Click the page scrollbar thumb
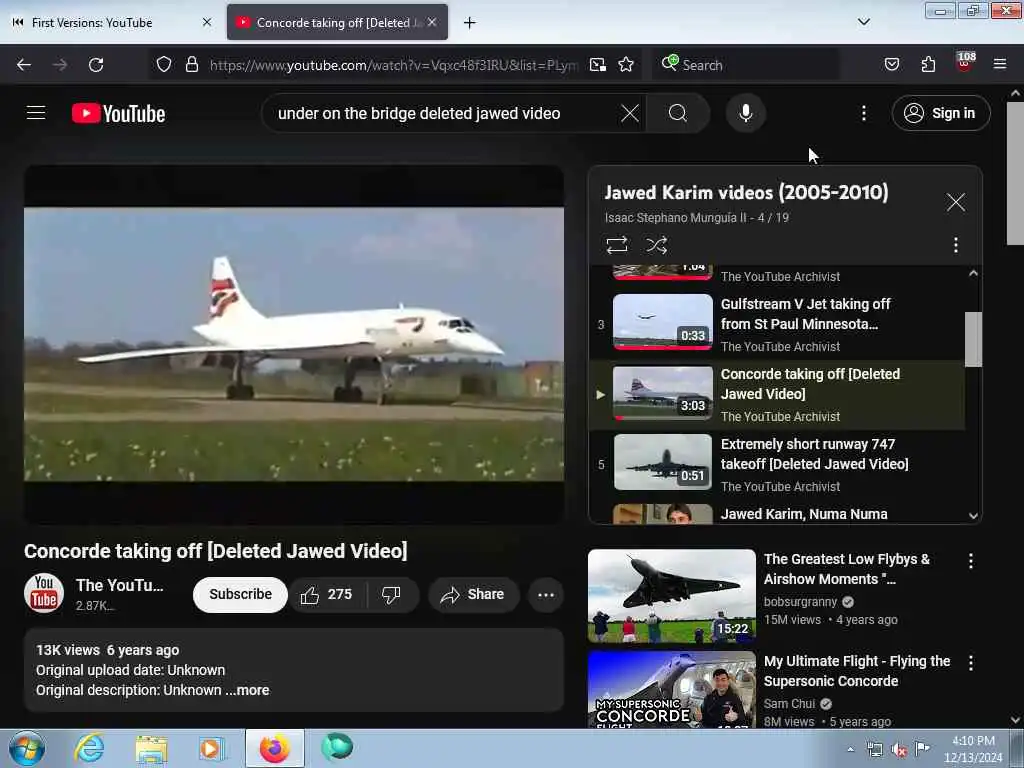The width and height of the screenshot is (1024, 768). click(1015, 173)
